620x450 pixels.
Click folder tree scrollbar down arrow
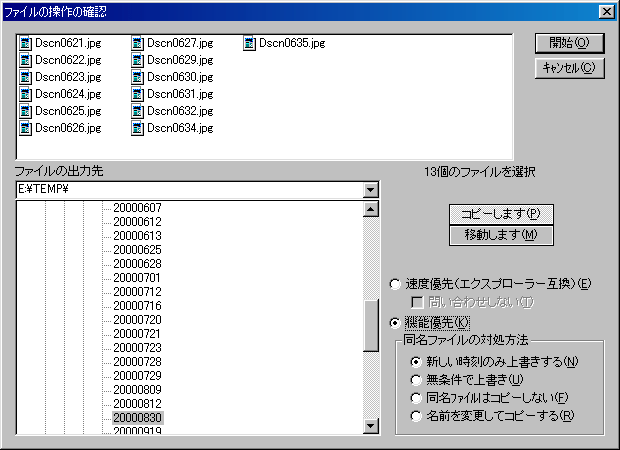coord(370,426)
